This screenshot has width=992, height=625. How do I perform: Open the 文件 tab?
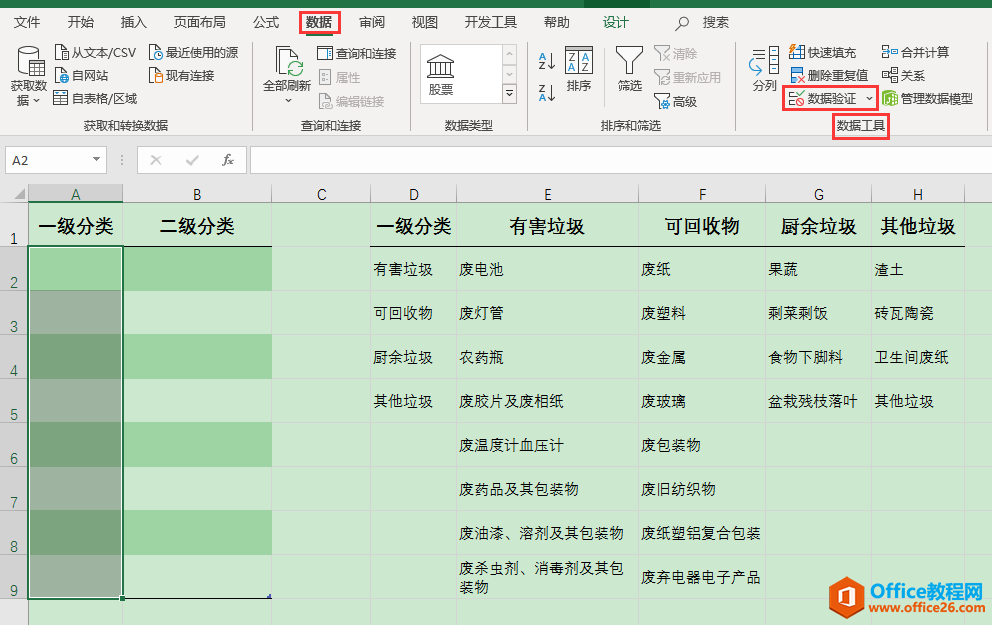coord(27,23)
